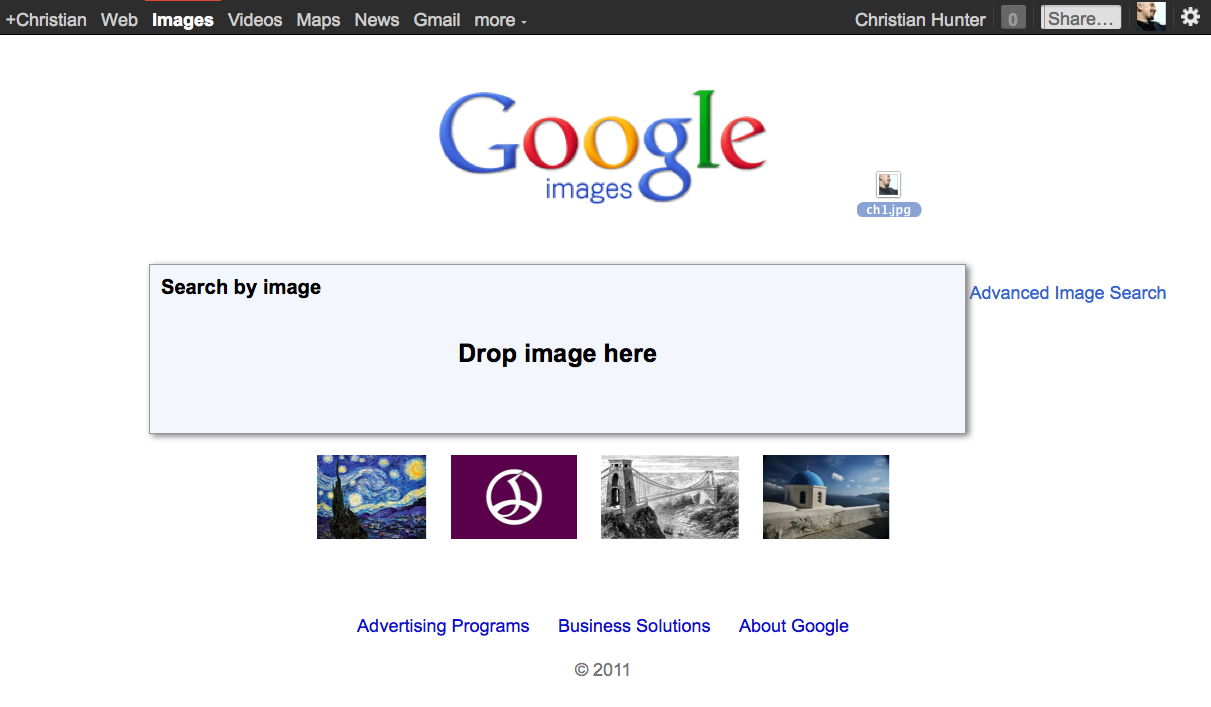Open the +Christian menu item
The width and height of the screenshot is (1211, 707).
46,20
